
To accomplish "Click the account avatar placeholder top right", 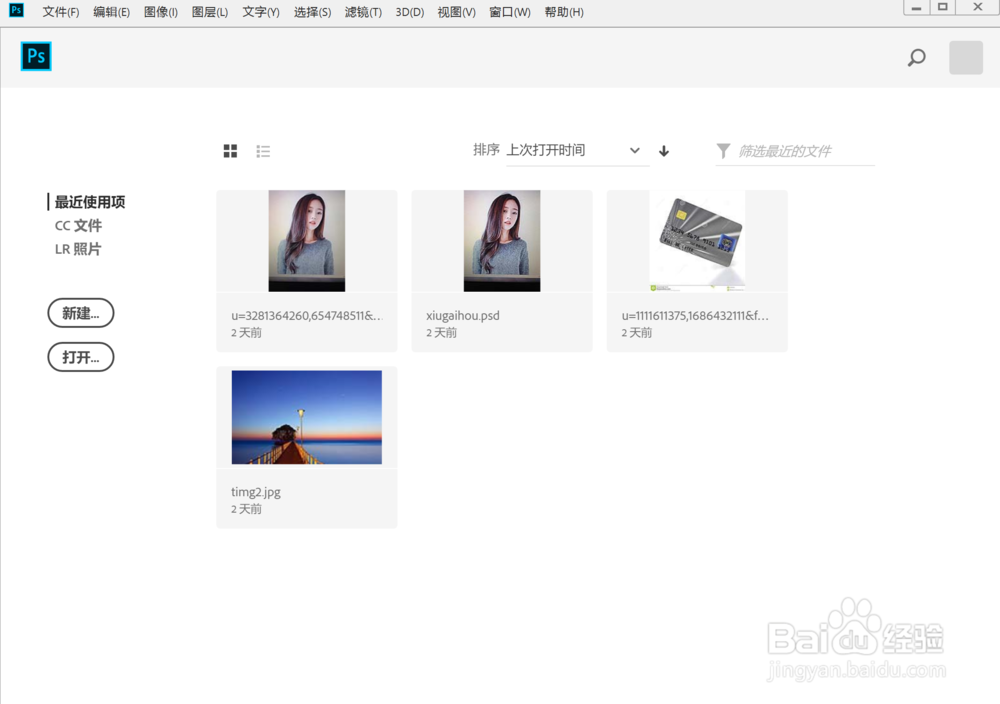I will click(x=964, y=57).
